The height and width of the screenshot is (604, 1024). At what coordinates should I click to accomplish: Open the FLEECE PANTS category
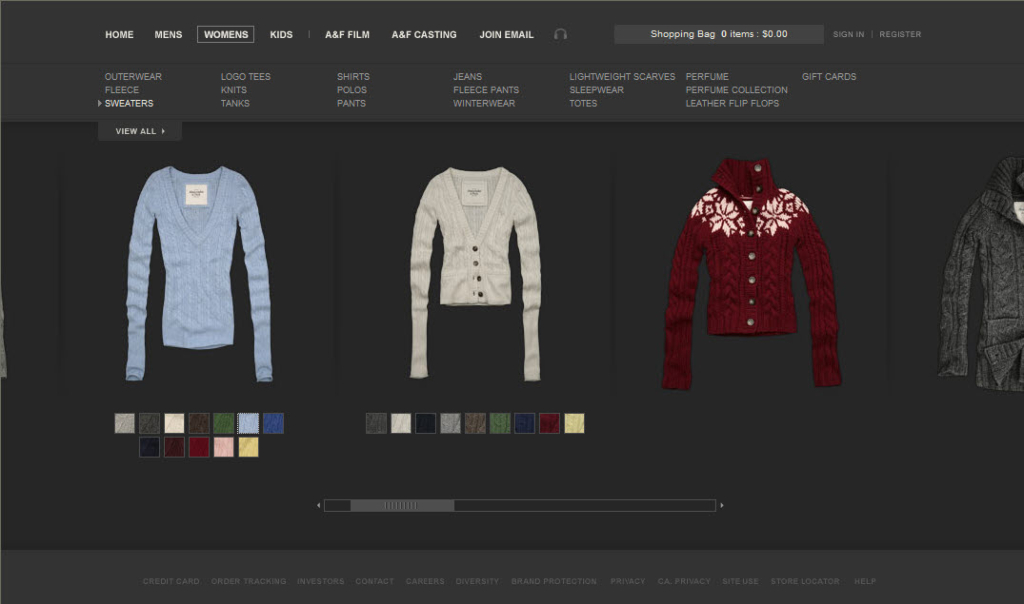point(486,90)
